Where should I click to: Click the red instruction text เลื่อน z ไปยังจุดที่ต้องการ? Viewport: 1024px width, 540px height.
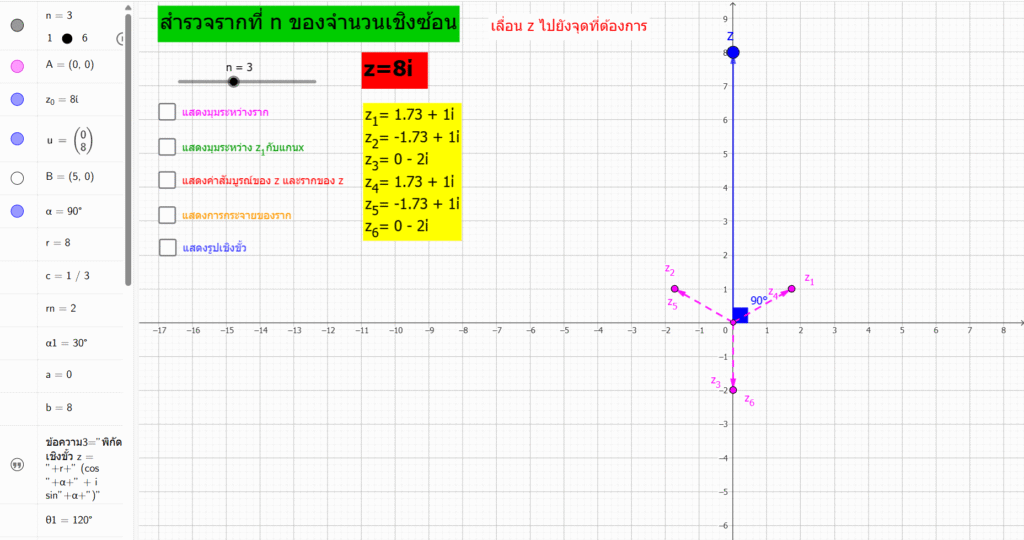coord(569,26)
